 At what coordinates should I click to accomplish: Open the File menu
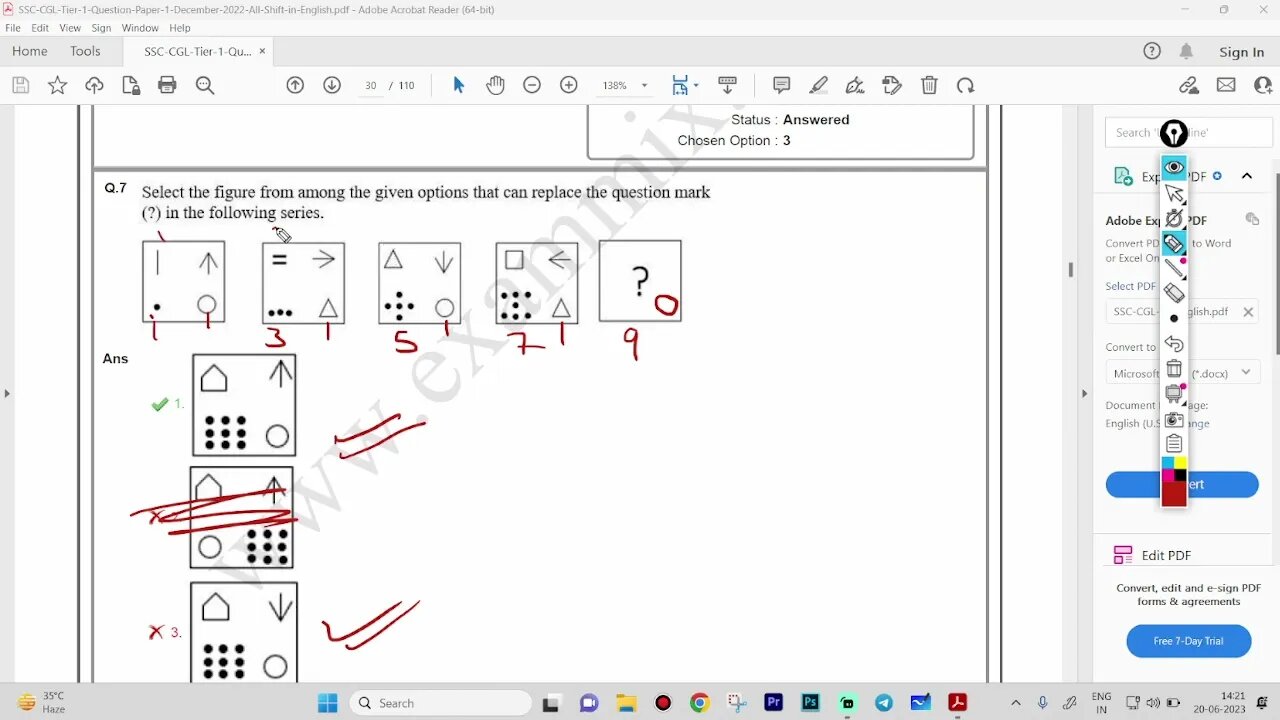coord(13,28)
